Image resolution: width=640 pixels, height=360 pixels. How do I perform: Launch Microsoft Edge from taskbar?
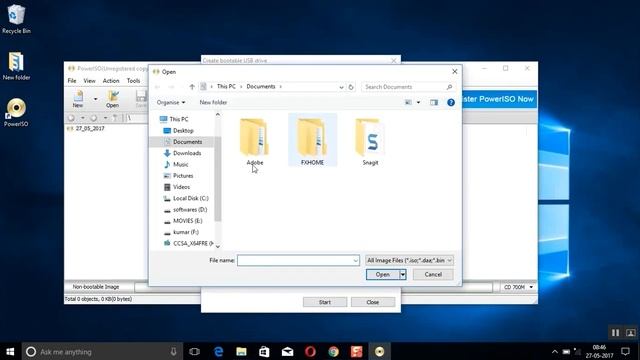(218, 351)
